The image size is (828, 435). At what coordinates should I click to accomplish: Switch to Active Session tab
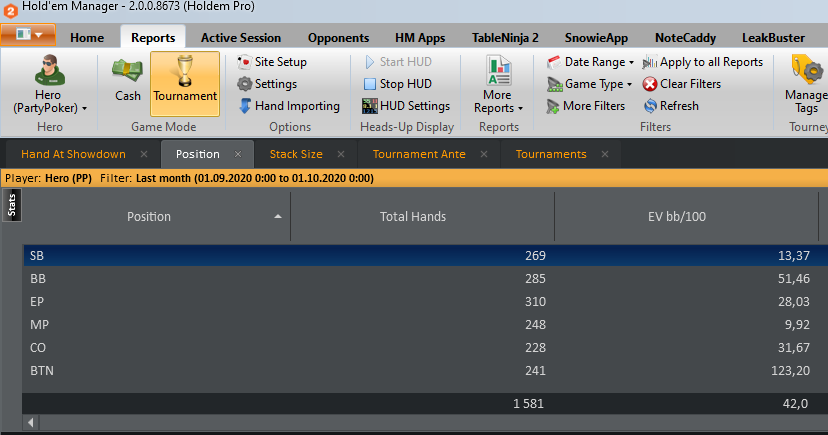(241, 38)
